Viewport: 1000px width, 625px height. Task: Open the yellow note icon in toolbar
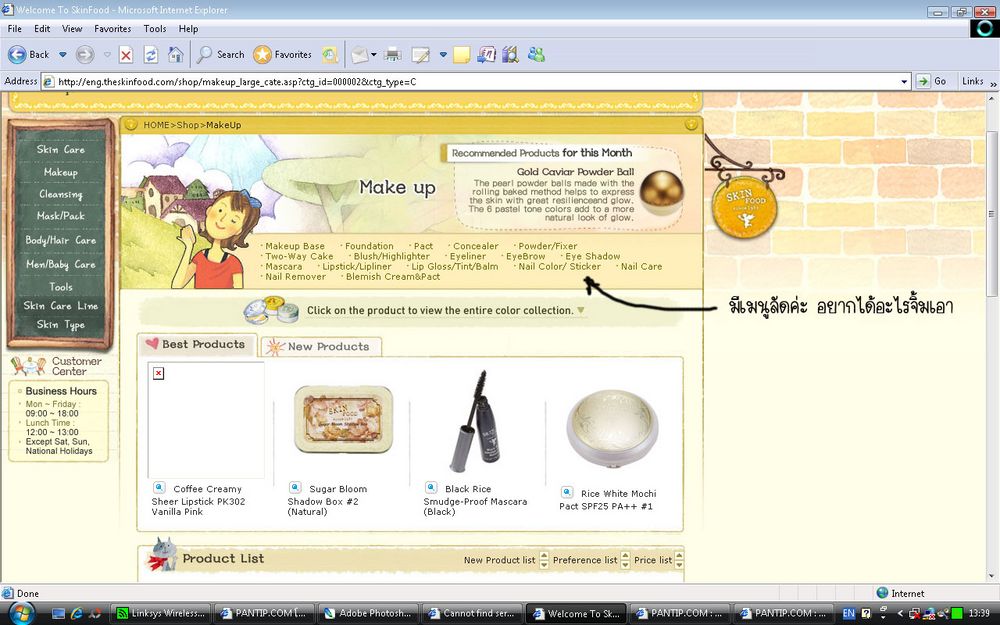point(462,55)
